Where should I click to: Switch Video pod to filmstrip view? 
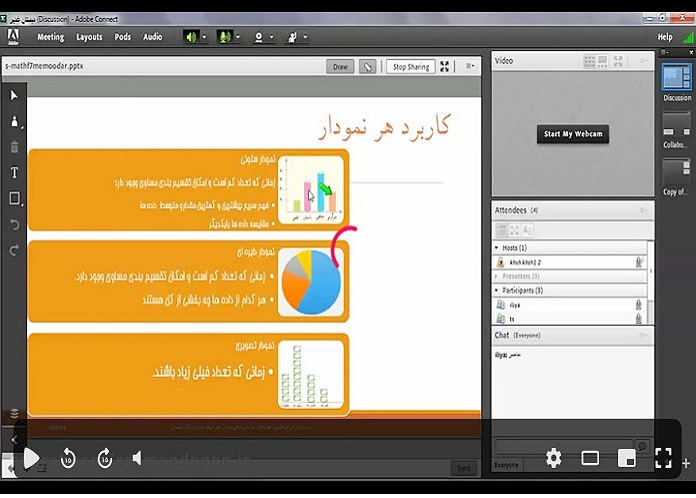(602, 61)
